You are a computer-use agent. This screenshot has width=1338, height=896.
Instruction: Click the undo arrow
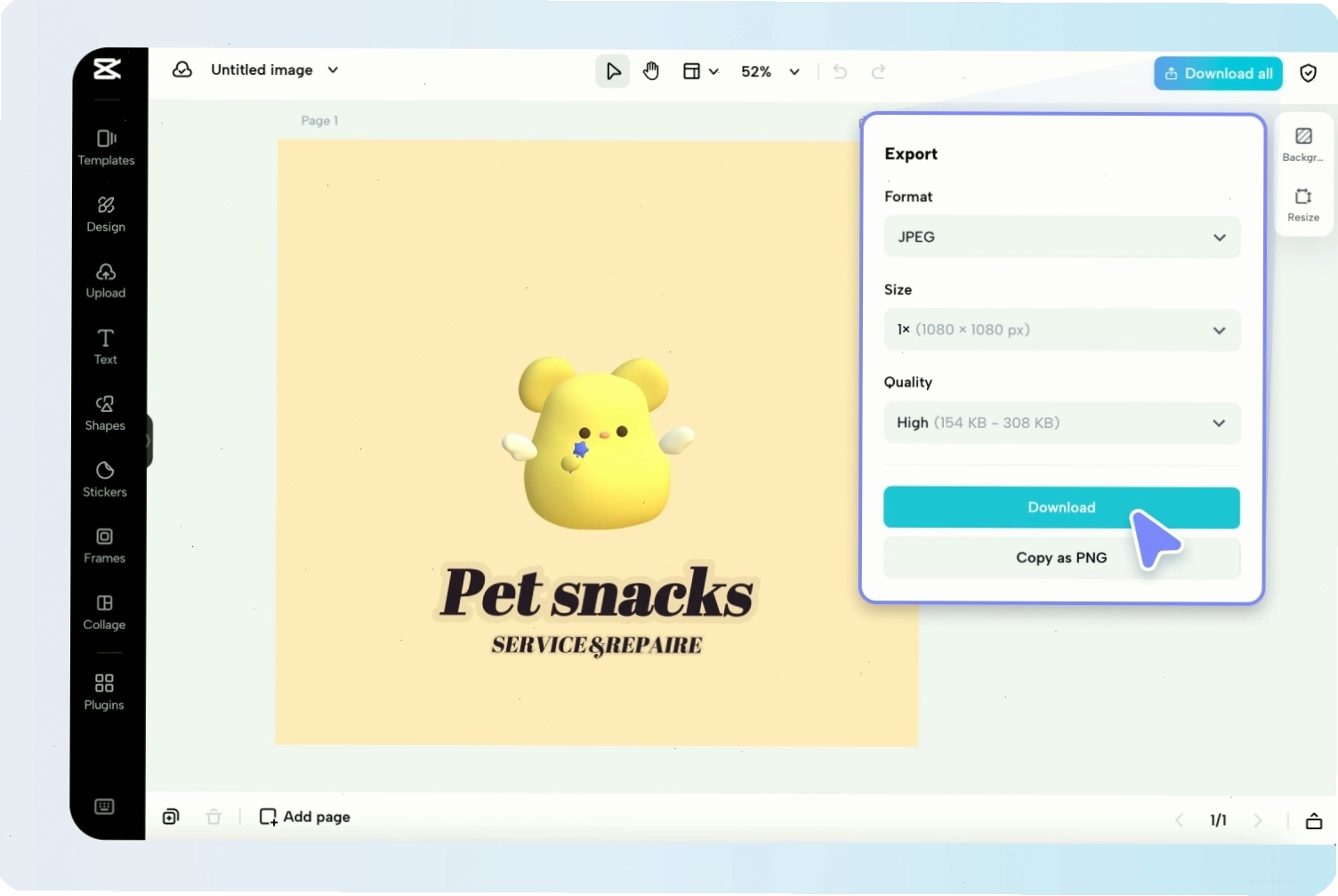(x=840, y=71)
